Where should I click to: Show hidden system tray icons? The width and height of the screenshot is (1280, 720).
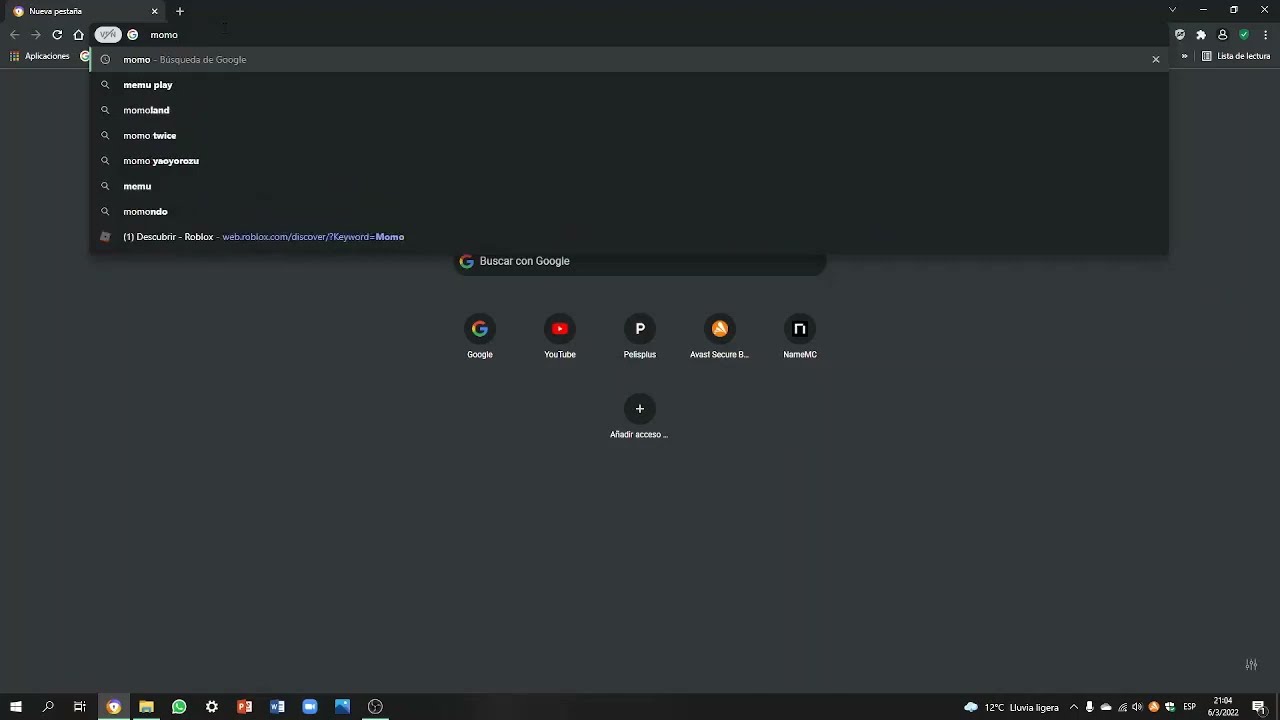[x=1074, y=707]
